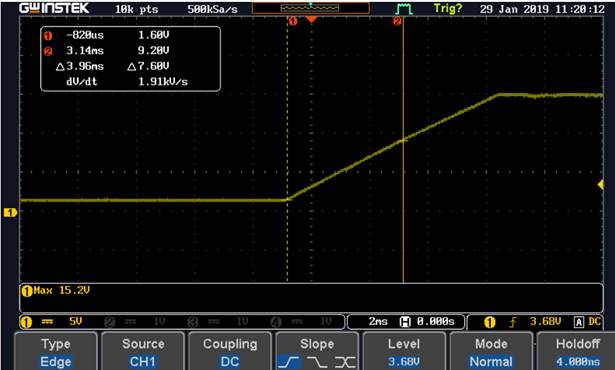Select the Level 3.68V softkey
615x370 pixels.
404,352
